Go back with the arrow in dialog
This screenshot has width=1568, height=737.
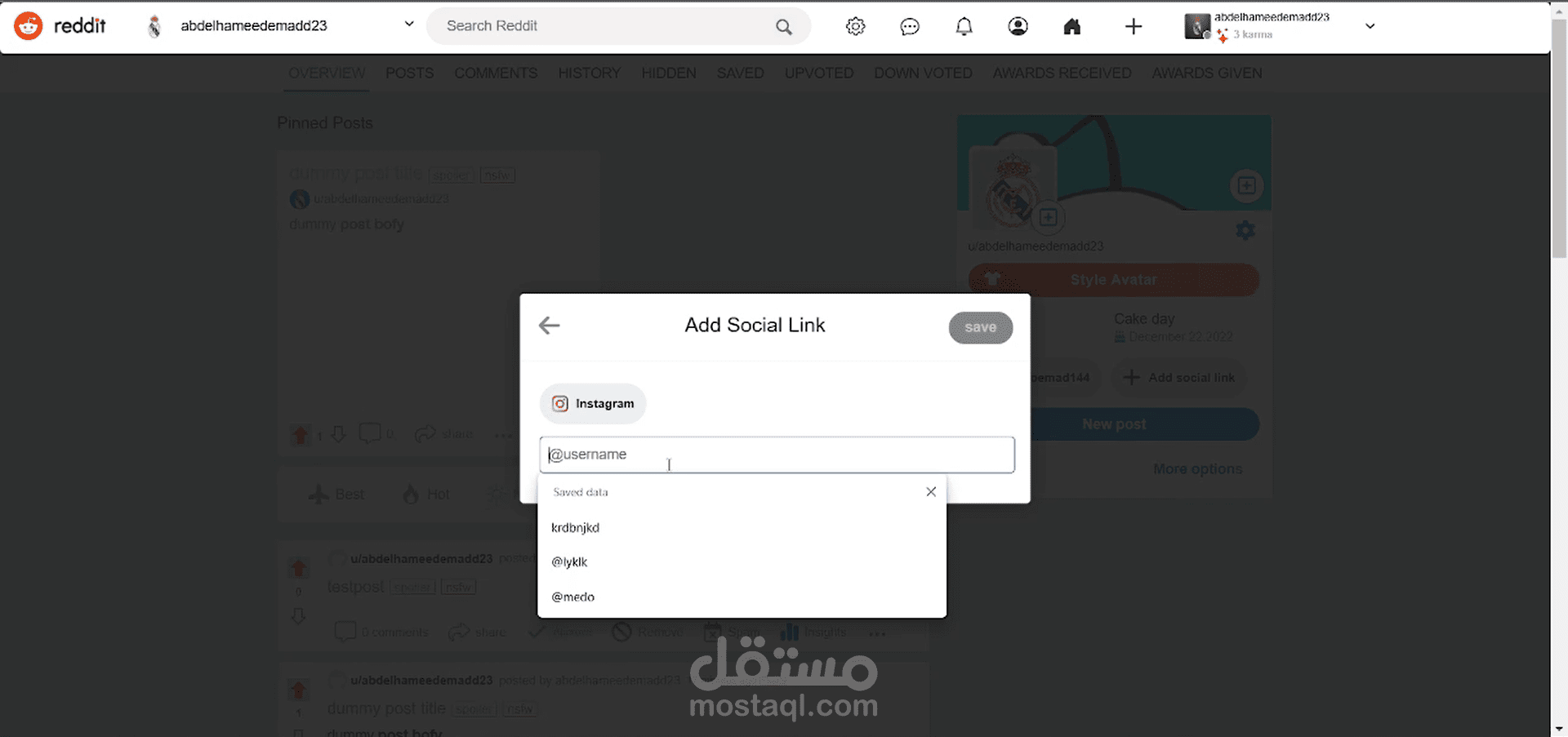click(x=550, y=326)
